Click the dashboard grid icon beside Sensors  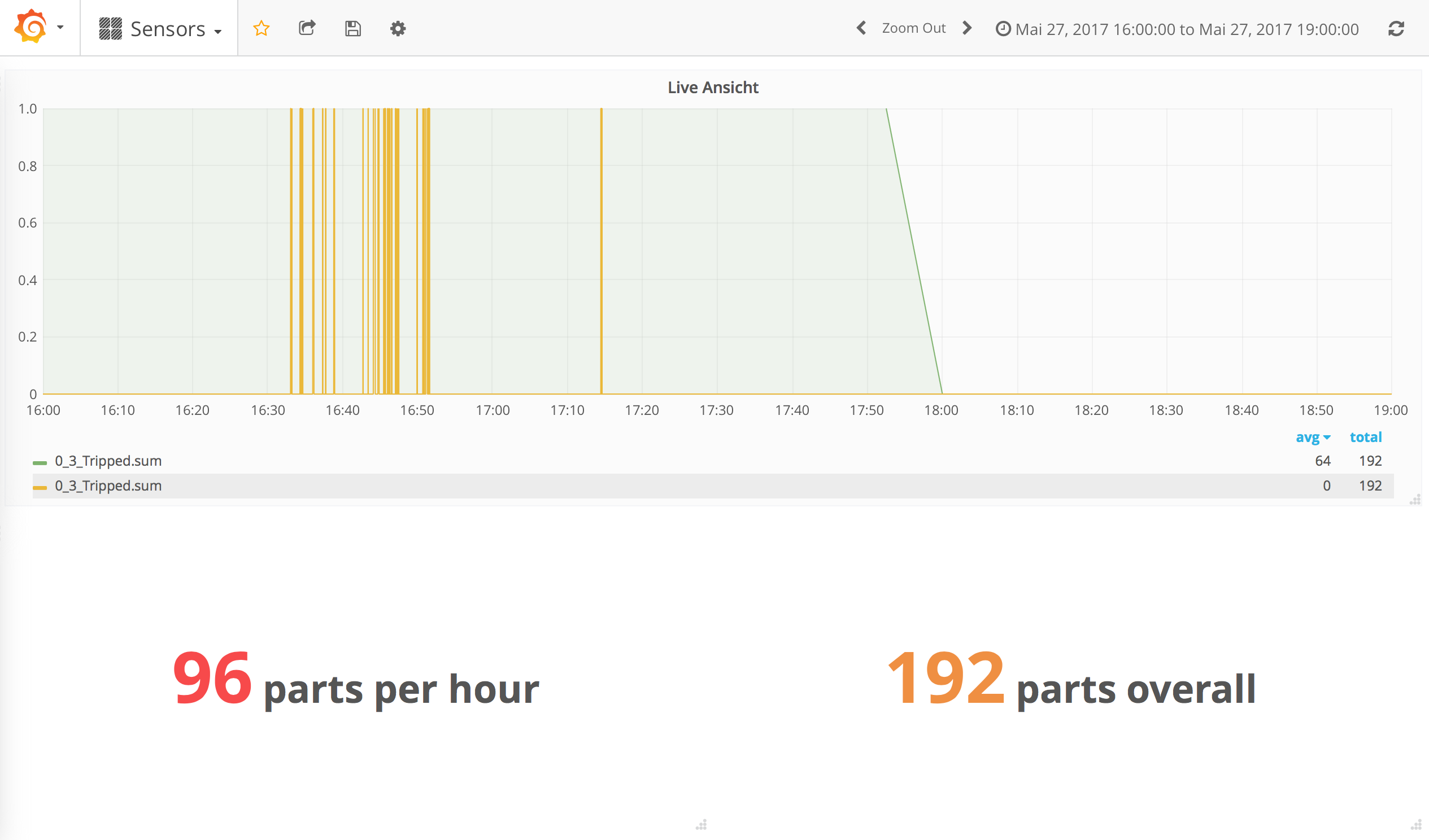point(110,28)
